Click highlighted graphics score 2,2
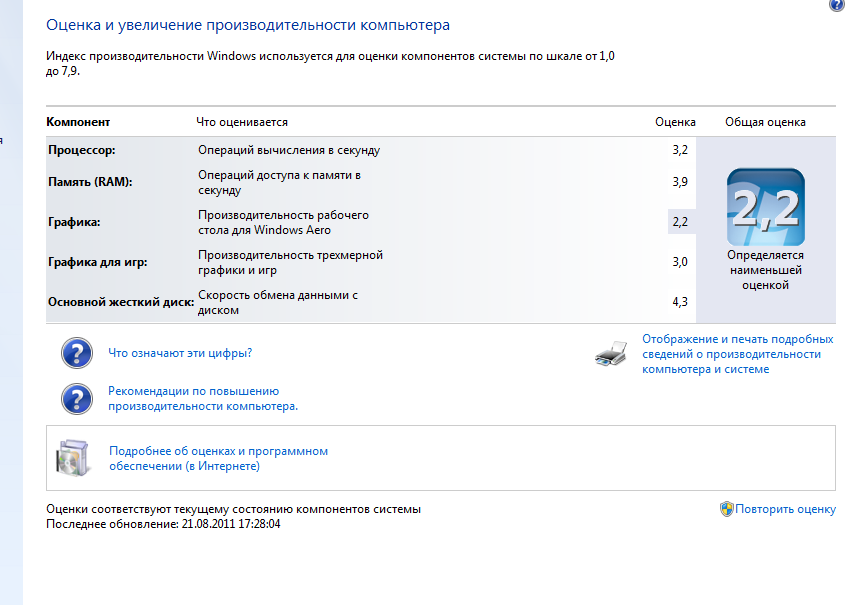Image resolution: width=846 pixels, height=605 pixels. [x=680, y=222]
